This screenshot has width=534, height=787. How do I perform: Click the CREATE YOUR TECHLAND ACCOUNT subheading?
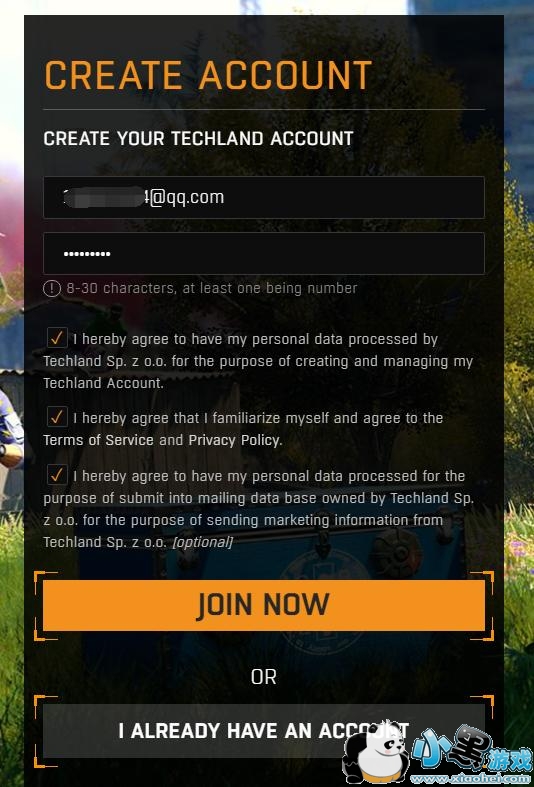[199, 139]
